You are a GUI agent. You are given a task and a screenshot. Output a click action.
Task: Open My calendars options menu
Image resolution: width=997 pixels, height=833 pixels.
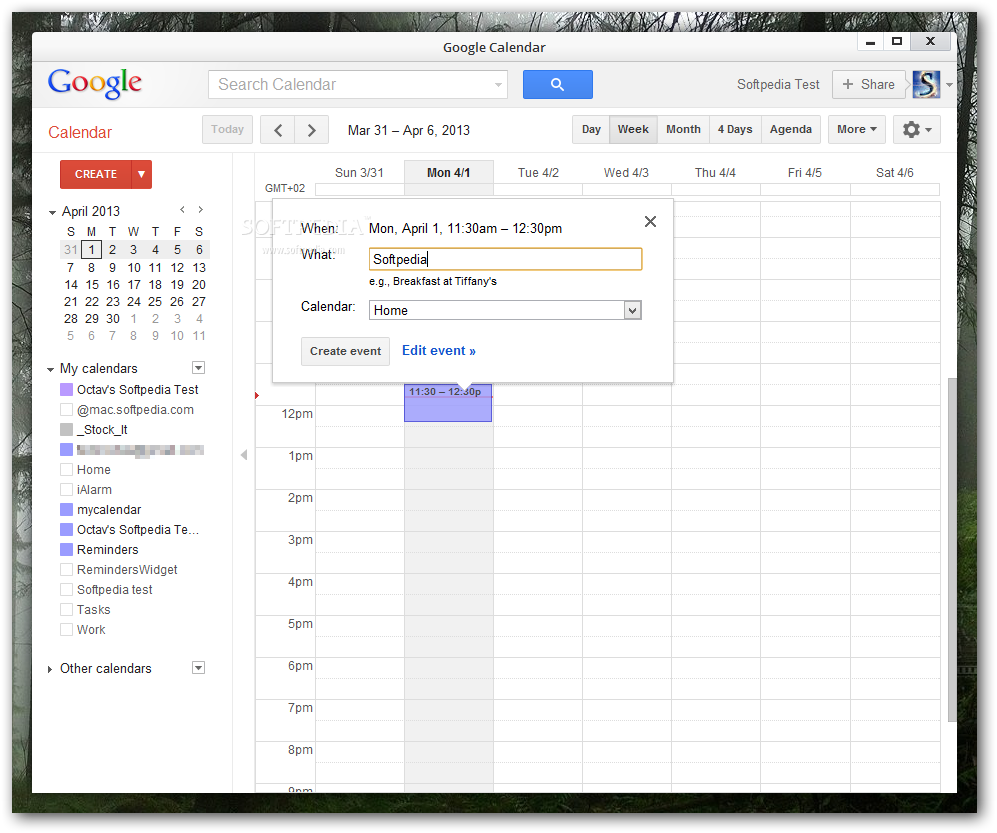pos(198,368)
